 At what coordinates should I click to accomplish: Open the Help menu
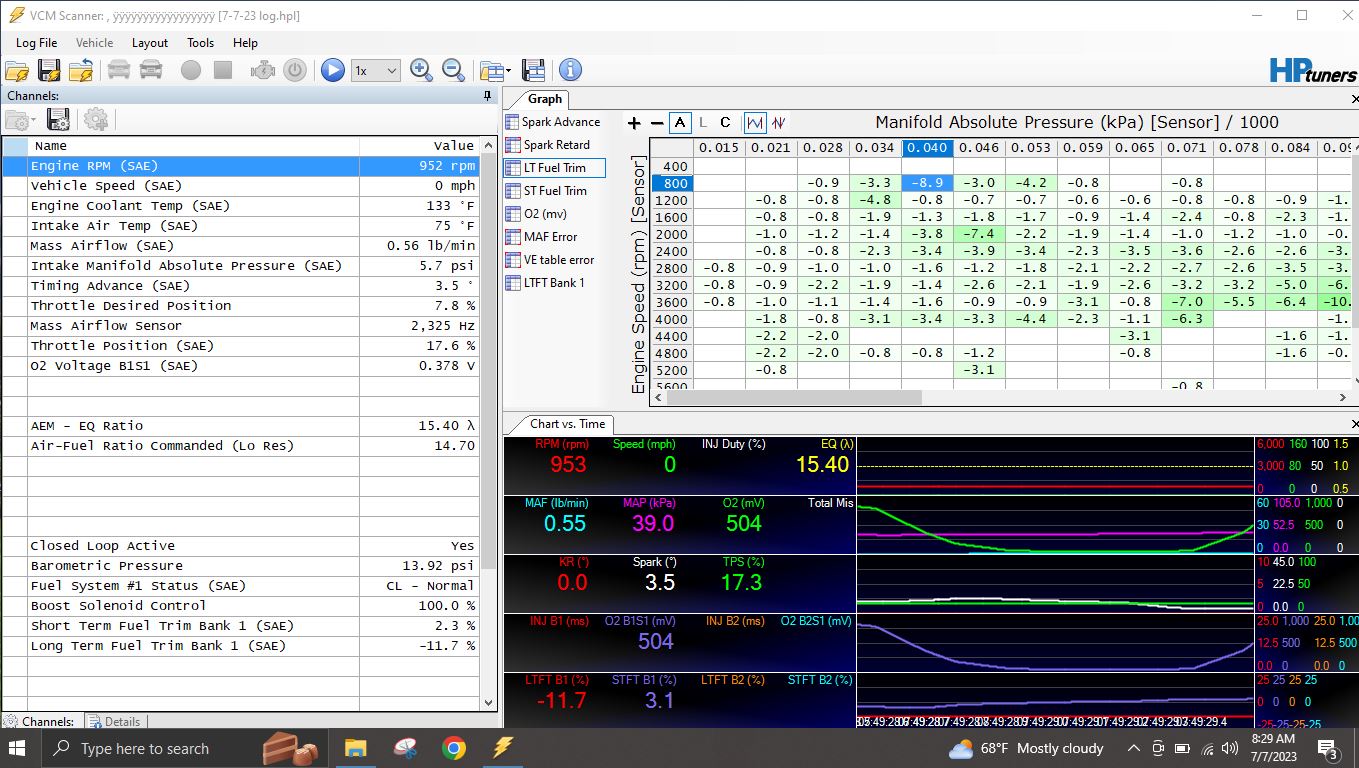click(x=245, y=43)
